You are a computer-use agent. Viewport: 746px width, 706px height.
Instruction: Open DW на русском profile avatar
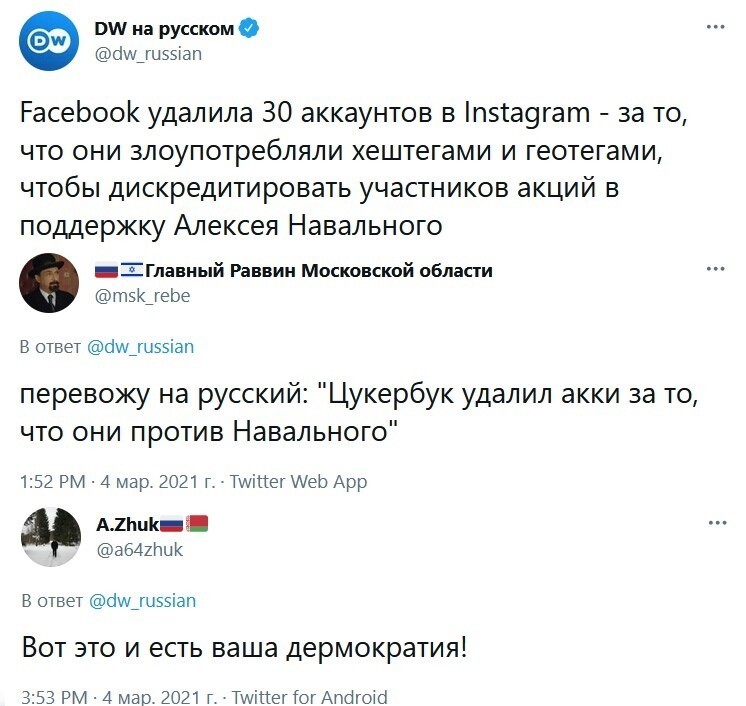[x=49, y=41]
